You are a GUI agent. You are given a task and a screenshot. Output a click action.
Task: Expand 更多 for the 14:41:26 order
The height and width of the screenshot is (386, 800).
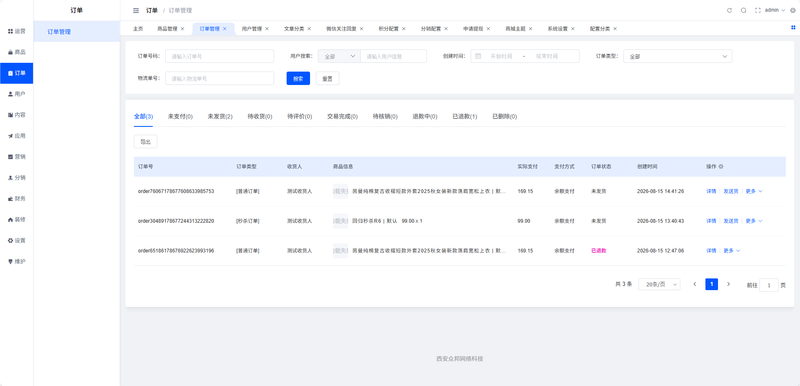754,191
